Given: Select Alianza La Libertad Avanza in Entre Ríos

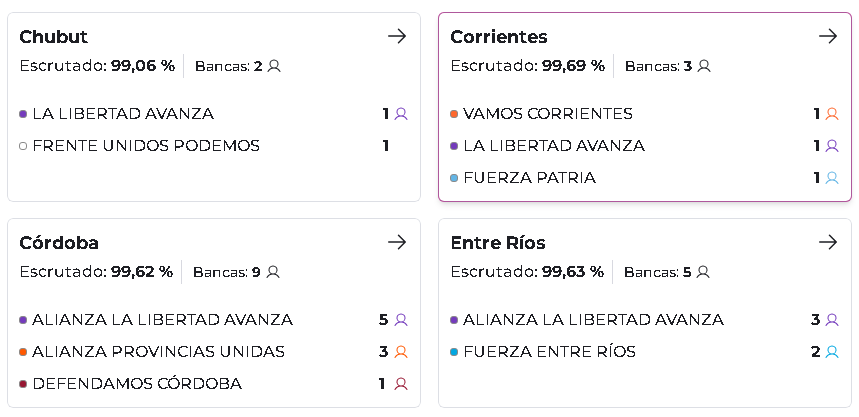Looking at the screenshot, I should coord(593,320).
